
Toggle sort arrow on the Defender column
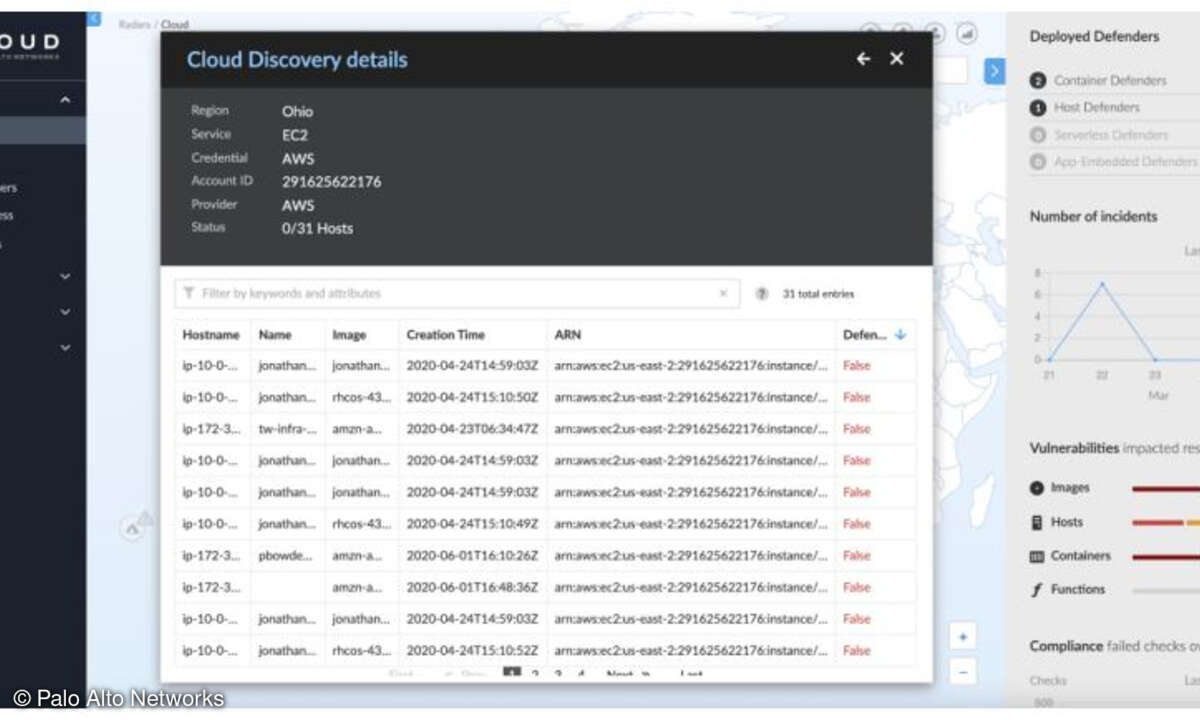(x=900, y=335)
